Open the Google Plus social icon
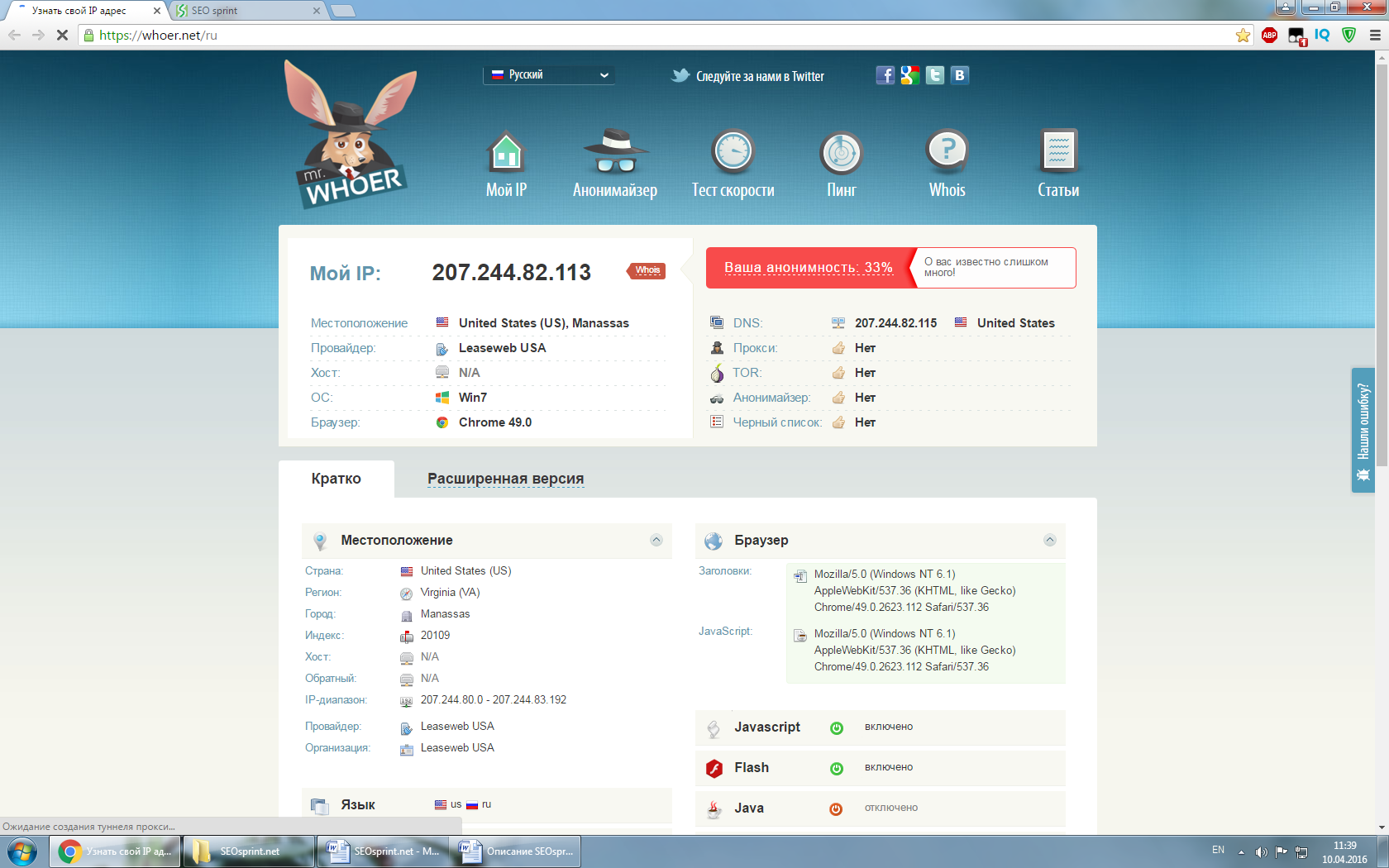1389x868 pixels. coord(909,75)
